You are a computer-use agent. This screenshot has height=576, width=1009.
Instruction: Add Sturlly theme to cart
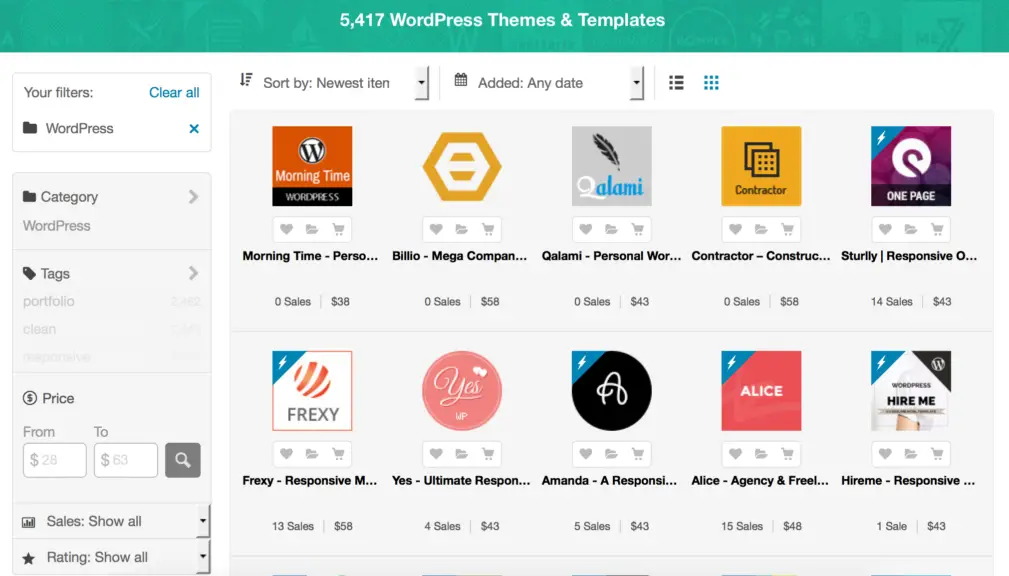[937, 229]
